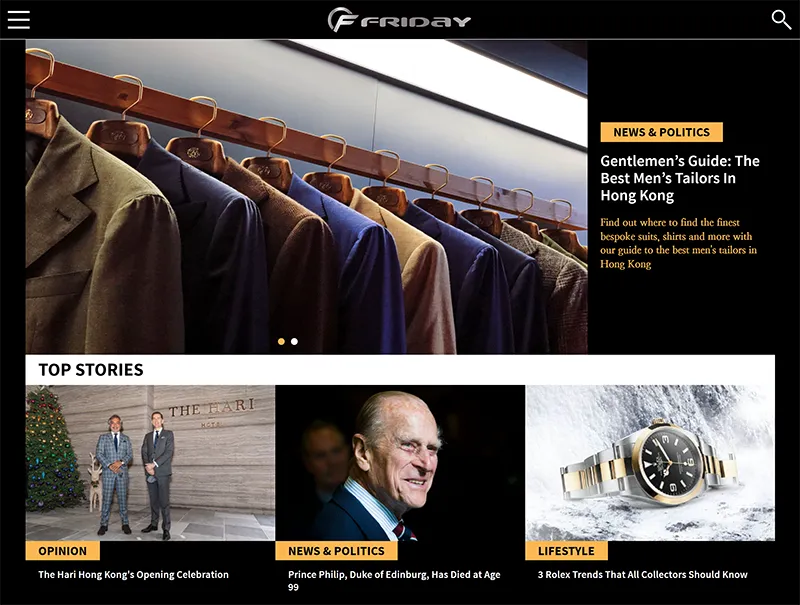Open The Hari hotel photo thumbnail
Screen dimensions: 800x605
150,463
